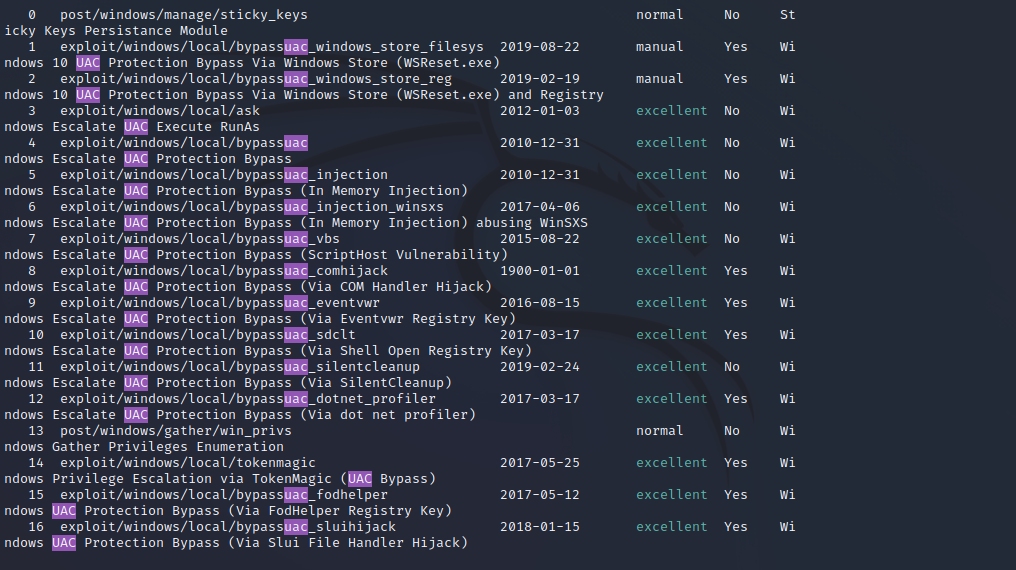The width and height of the screenshot is (1016, 570).
Task: Click 'Yes' check value in bypassuac_comhijack row
Action: [x=735, y=271]
